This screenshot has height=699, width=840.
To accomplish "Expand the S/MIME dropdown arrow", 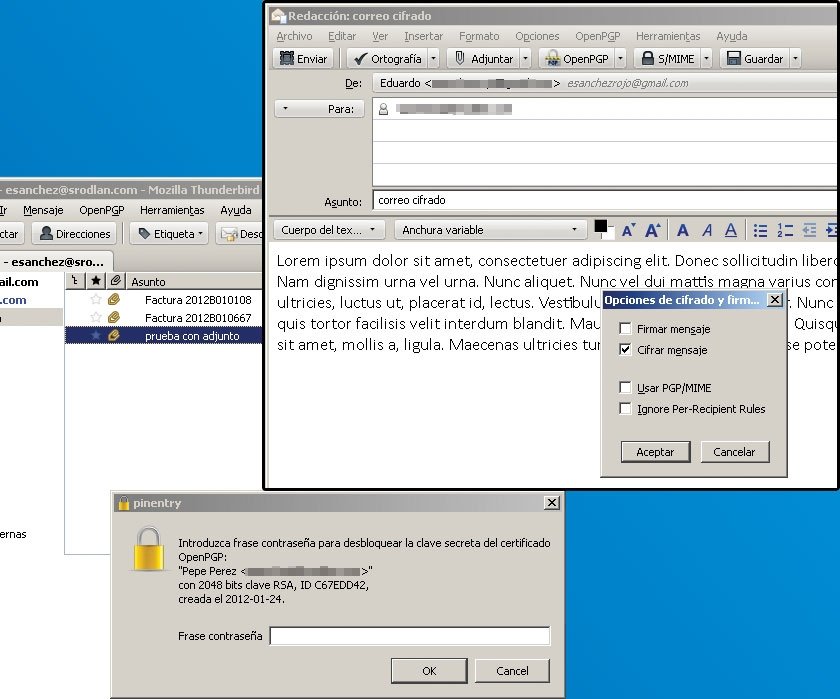I will tap(707, 58).
